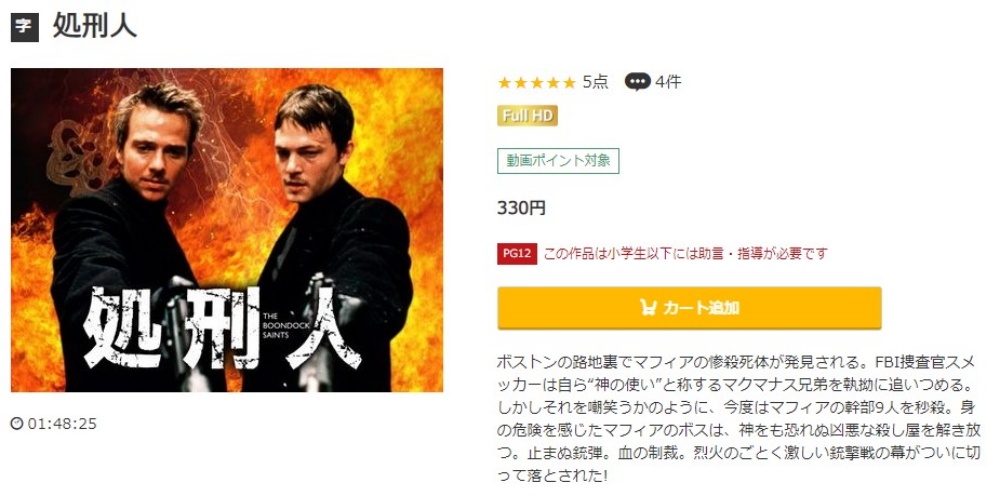Click the 5点 rating score
Viewport: 1000px width, 496px height.
tap(596, 82)
